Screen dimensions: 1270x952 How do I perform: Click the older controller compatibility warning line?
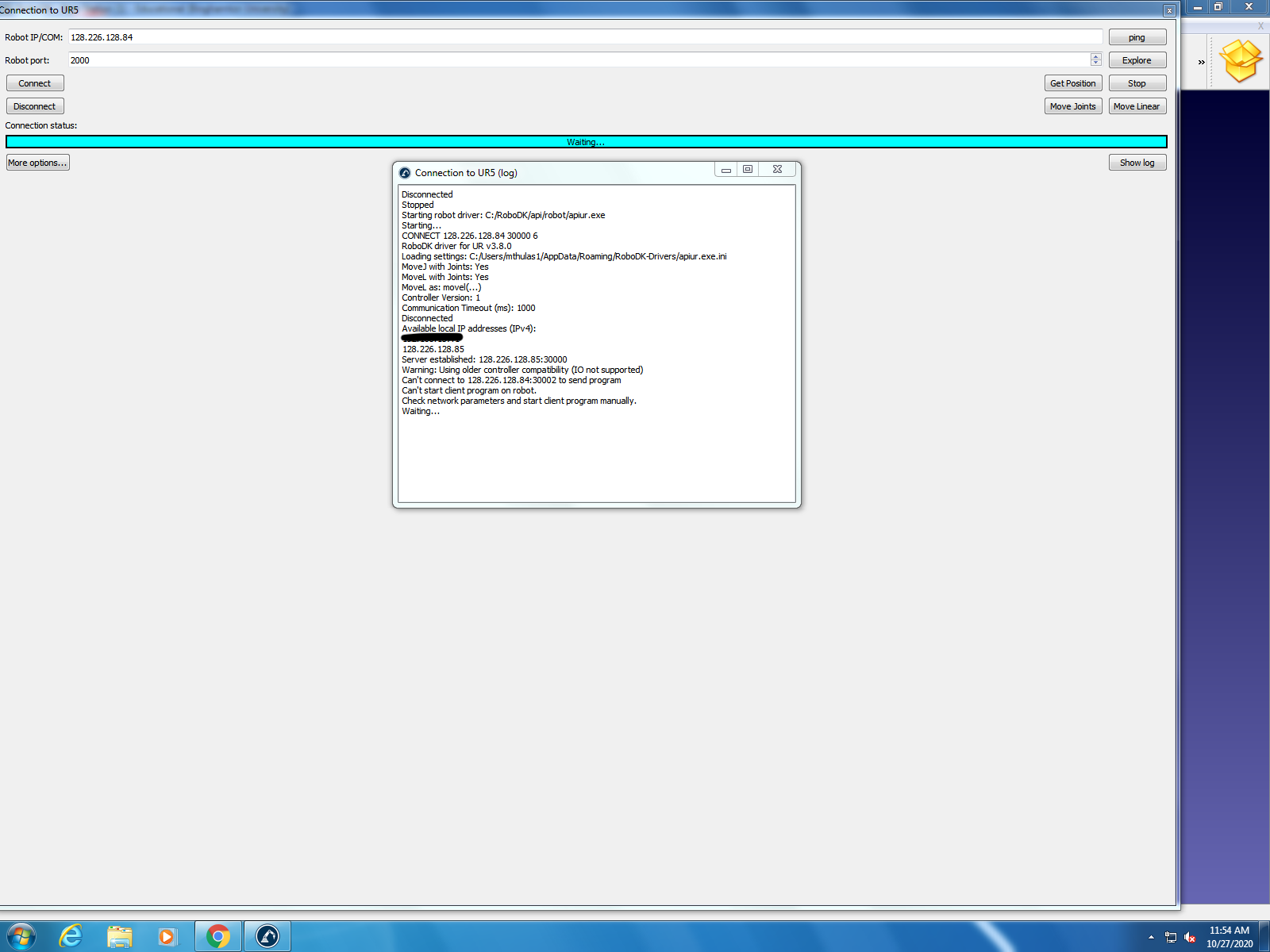click(522, 370)
